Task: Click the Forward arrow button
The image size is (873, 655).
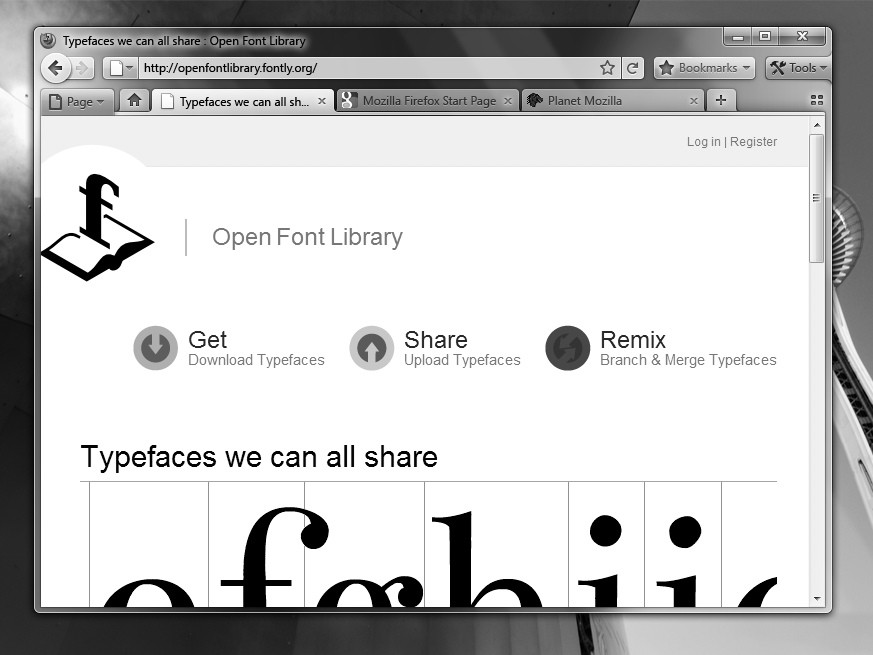Action: (81, 69)
